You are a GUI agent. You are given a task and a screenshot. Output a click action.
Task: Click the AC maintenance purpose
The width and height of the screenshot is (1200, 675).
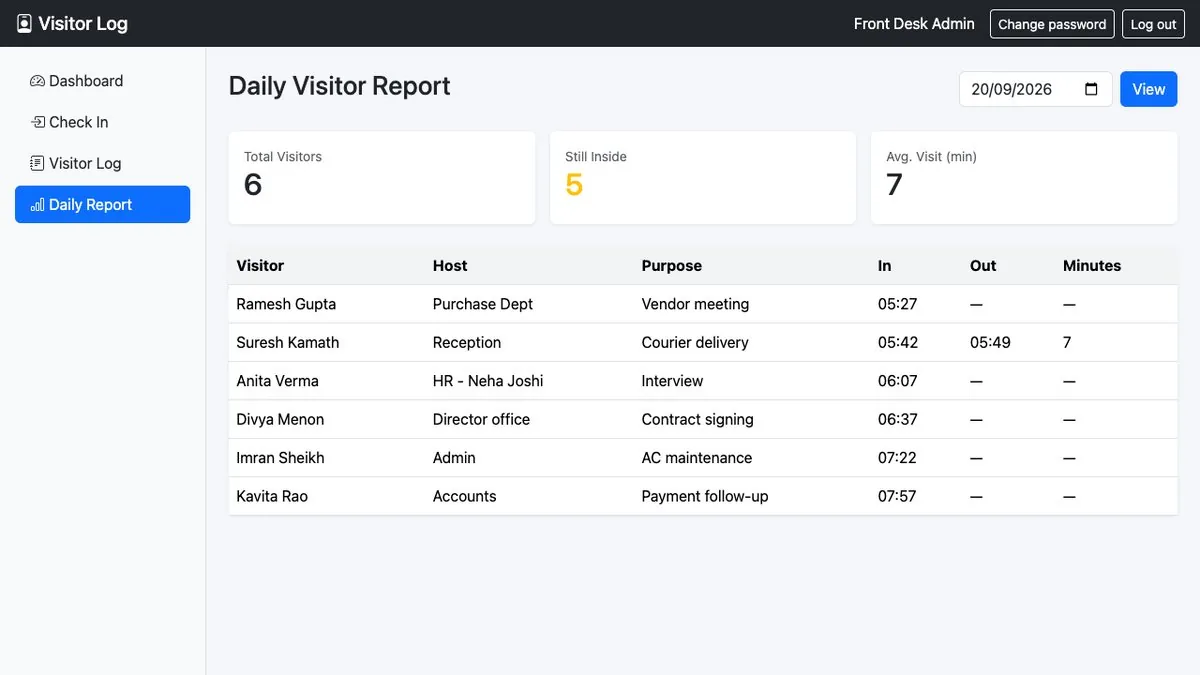coord(697,458)
